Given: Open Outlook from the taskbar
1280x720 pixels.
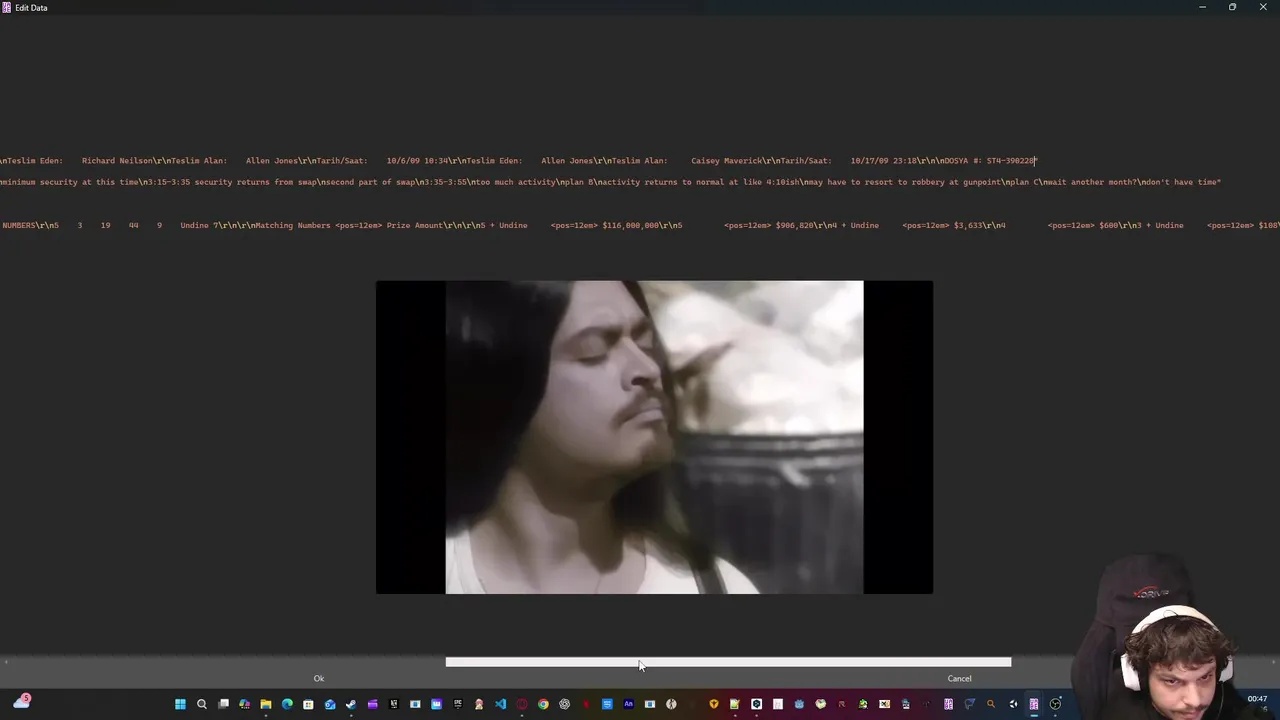Looking at the screenshot, I should [x=330, y=704].
